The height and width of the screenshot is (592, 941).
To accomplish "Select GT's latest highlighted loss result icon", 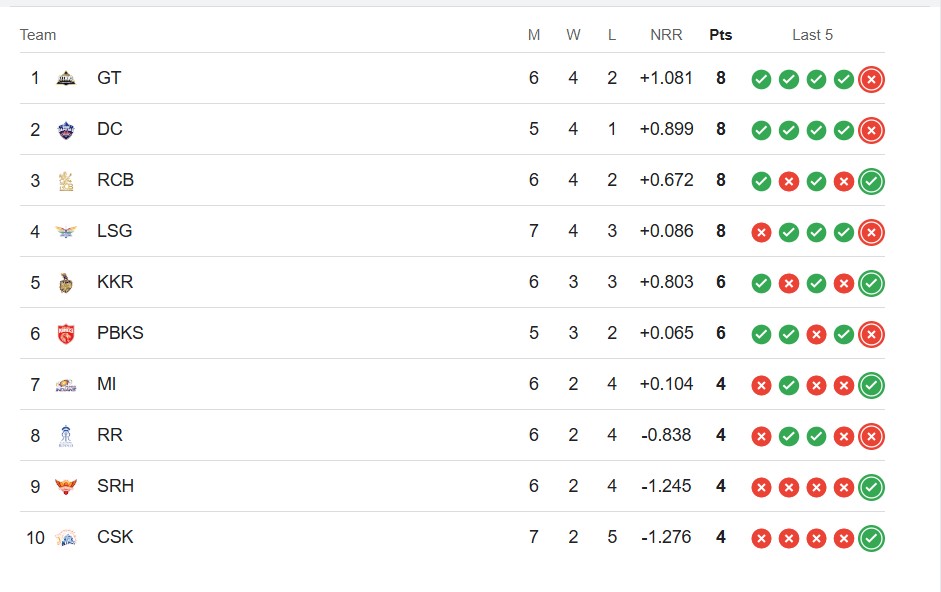I will click(x=871, y=79).
